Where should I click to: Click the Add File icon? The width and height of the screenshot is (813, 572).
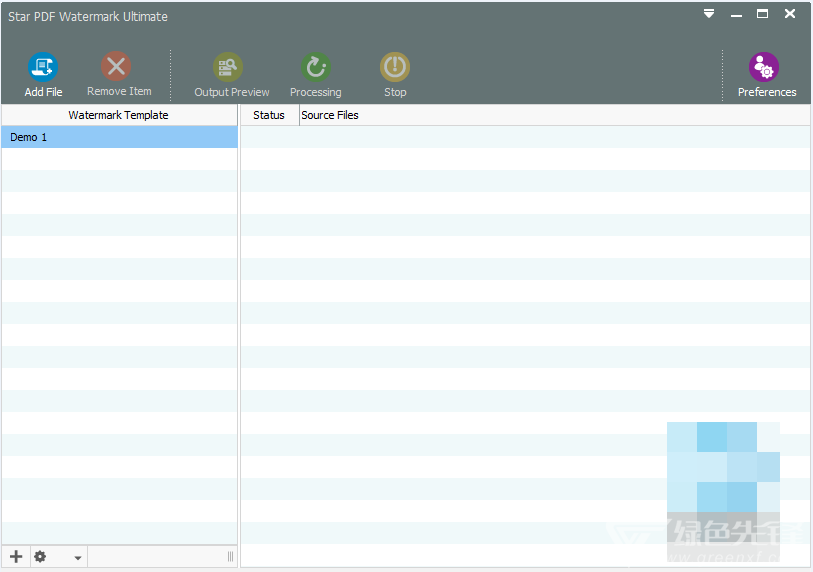(x=43, y=67)
